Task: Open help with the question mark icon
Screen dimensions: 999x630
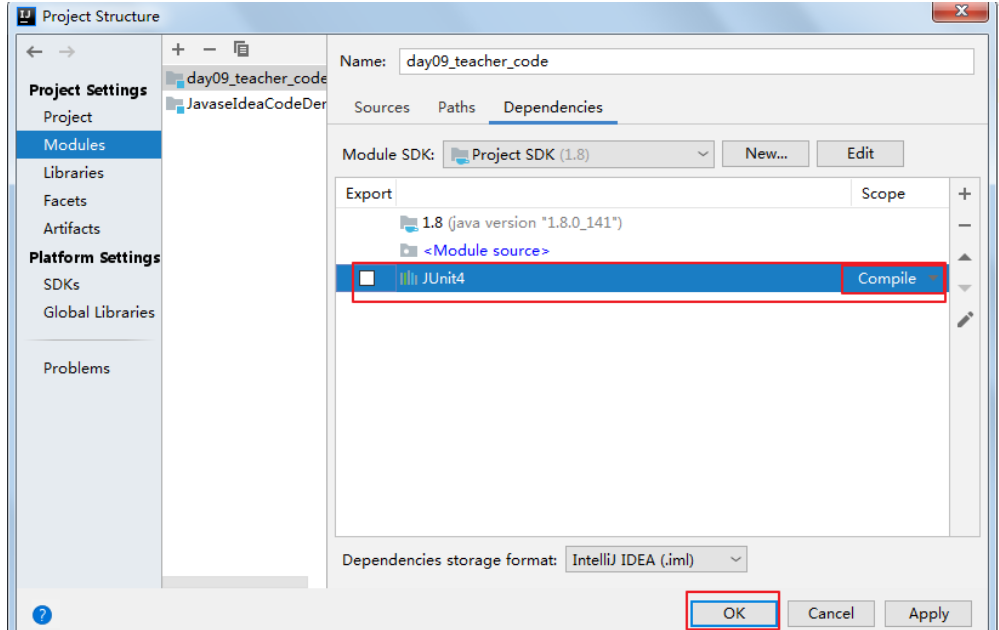Action: [x=42, y=615]
